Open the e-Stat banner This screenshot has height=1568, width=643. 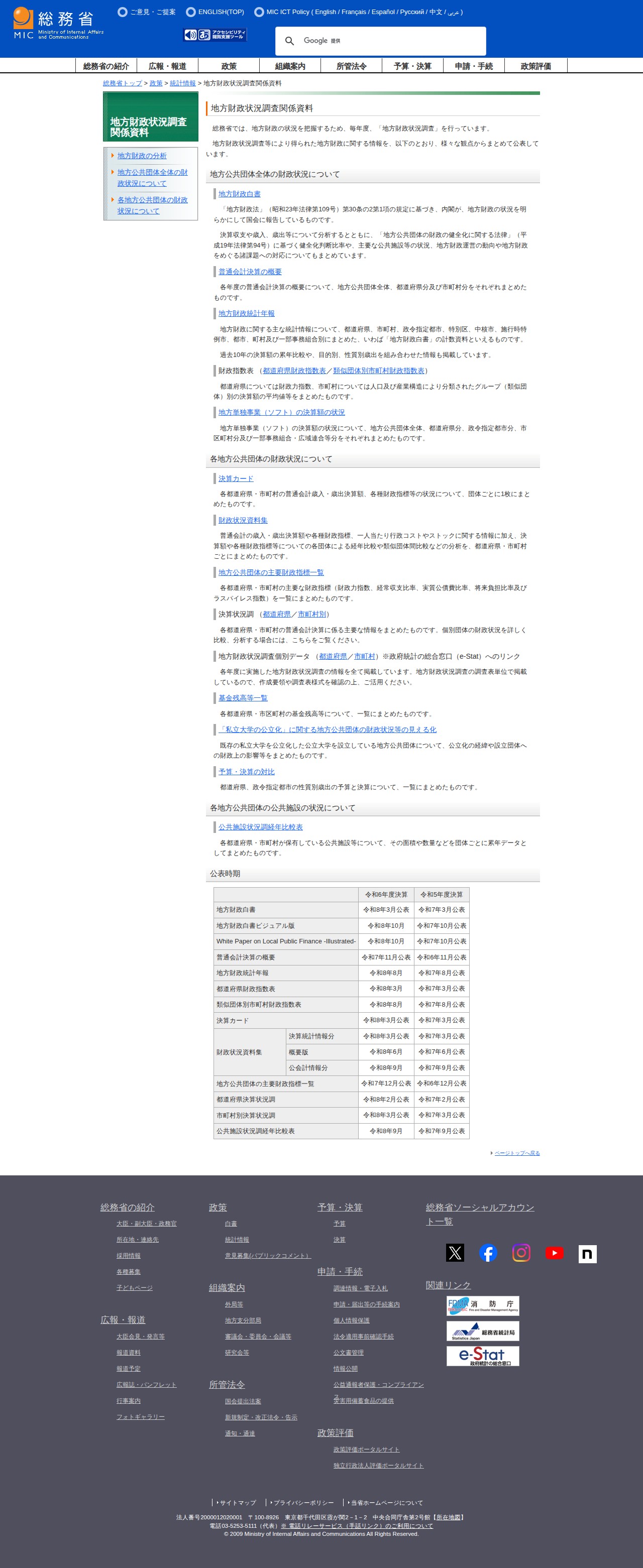click(483, 1356)
